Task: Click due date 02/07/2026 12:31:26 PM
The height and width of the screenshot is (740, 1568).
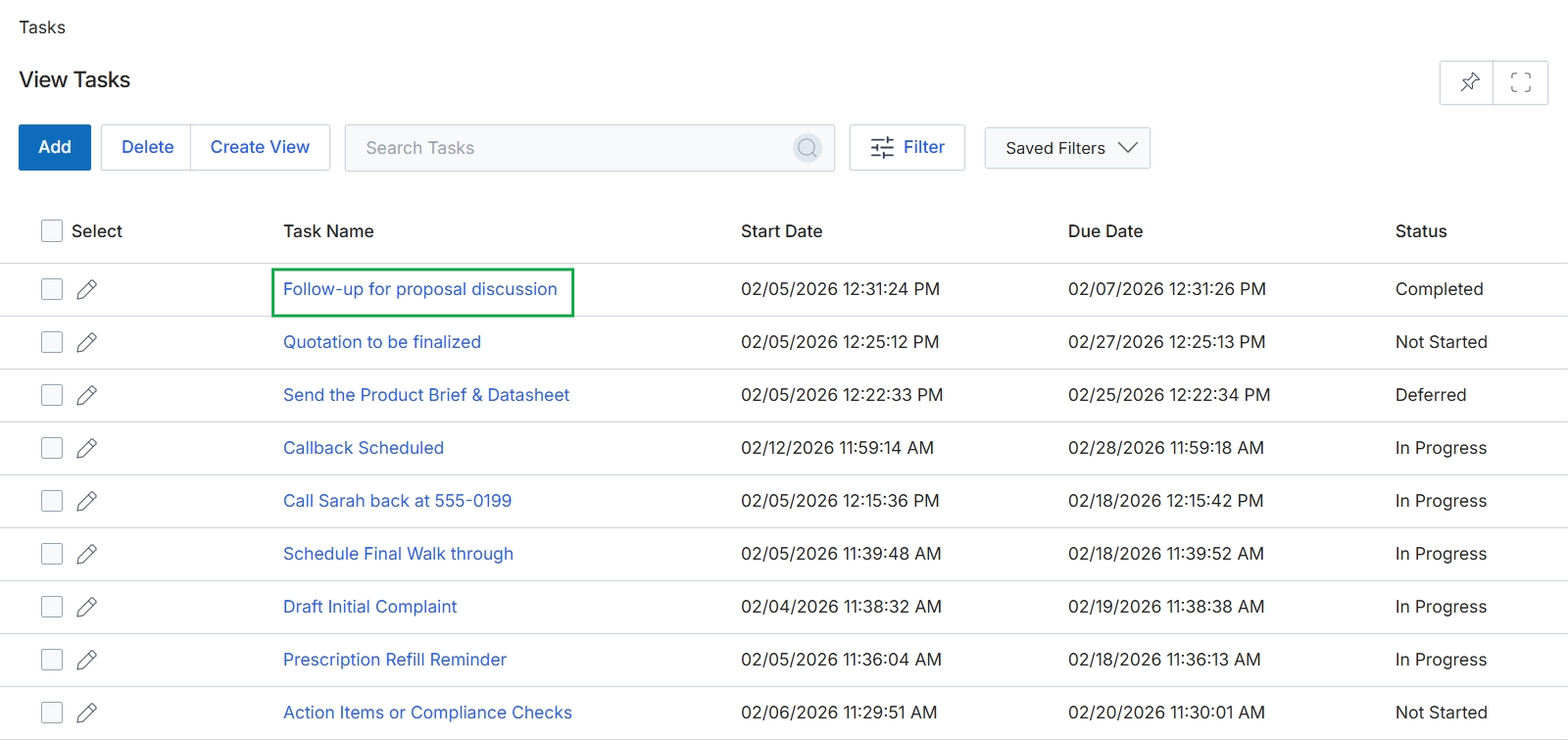Action: click(x=1166, y=289)
